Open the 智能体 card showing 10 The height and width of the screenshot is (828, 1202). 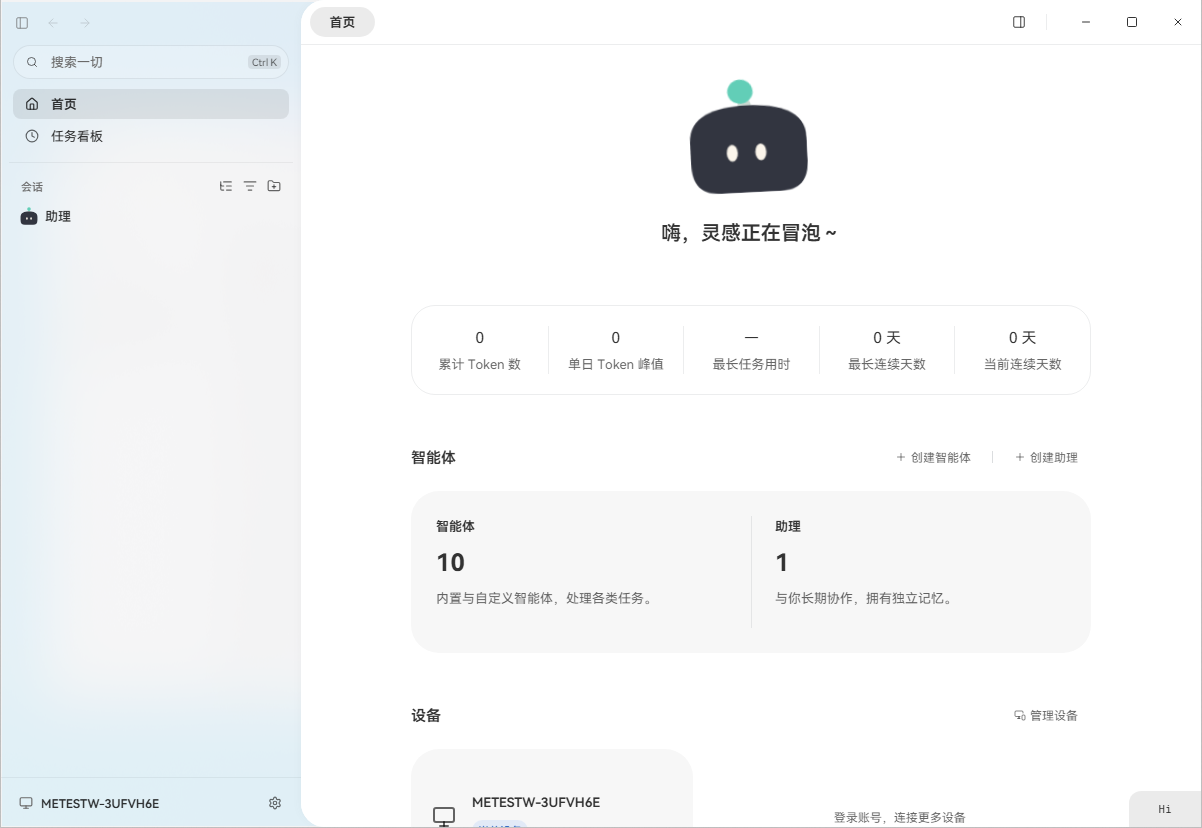click(x=581, y=571)
